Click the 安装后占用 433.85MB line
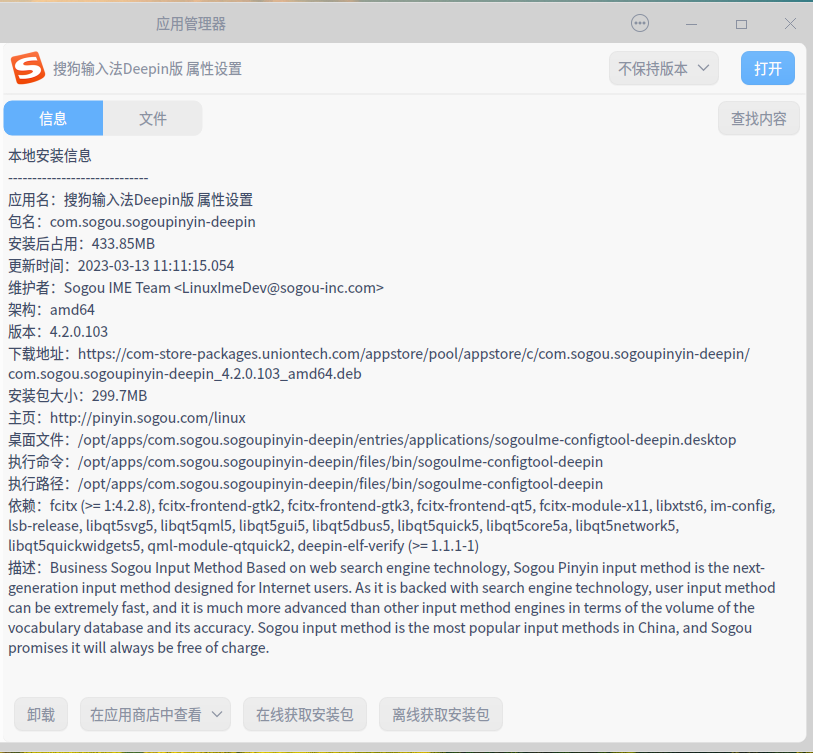 pos(81,244)
